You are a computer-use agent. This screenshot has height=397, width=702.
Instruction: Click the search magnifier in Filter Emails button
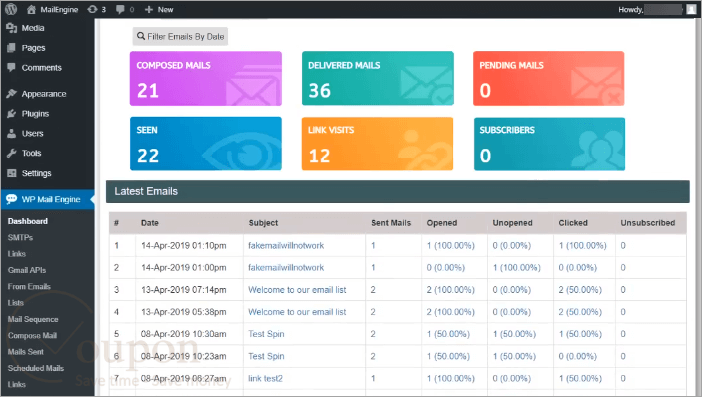141,36
